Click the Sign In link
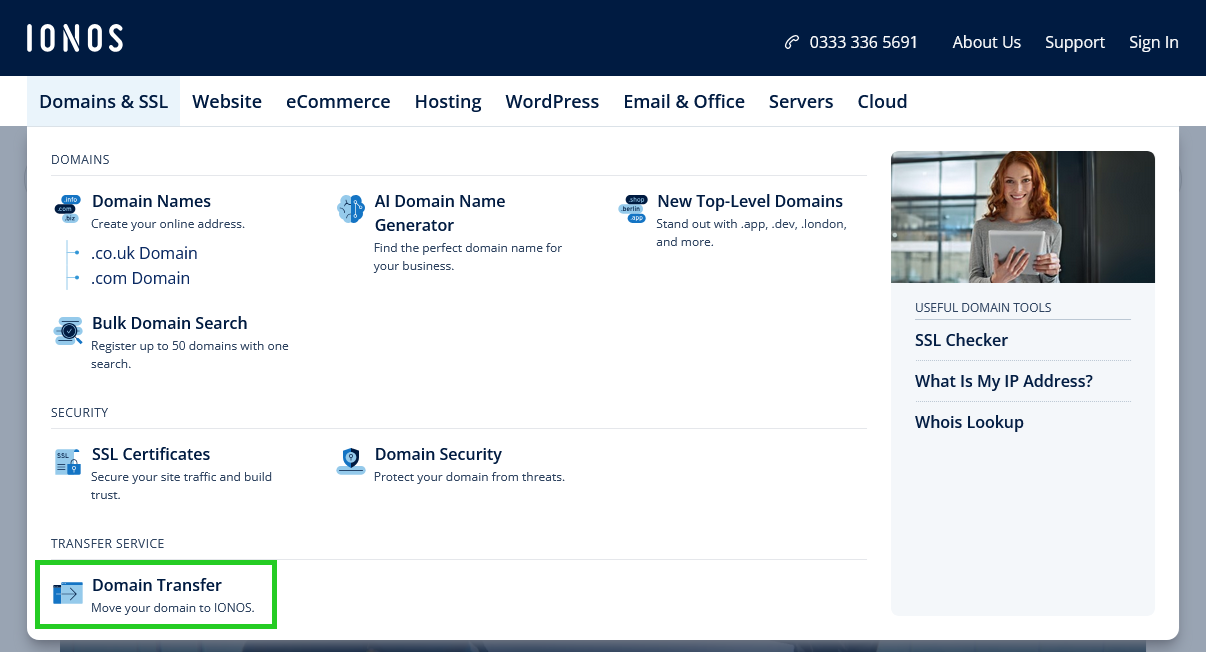The height and width of the screenshot is (652, 1206). tap(1153, 42)
